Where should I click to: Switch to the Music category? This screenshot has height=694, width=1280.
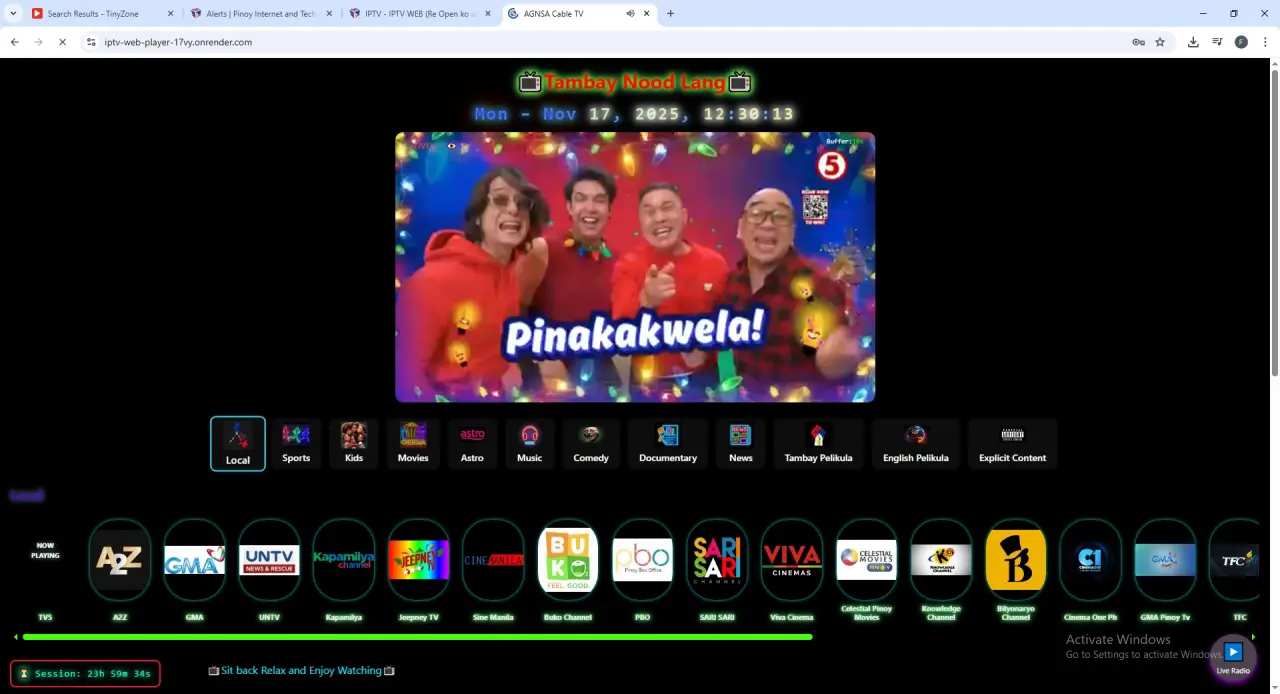pos(530,443)
